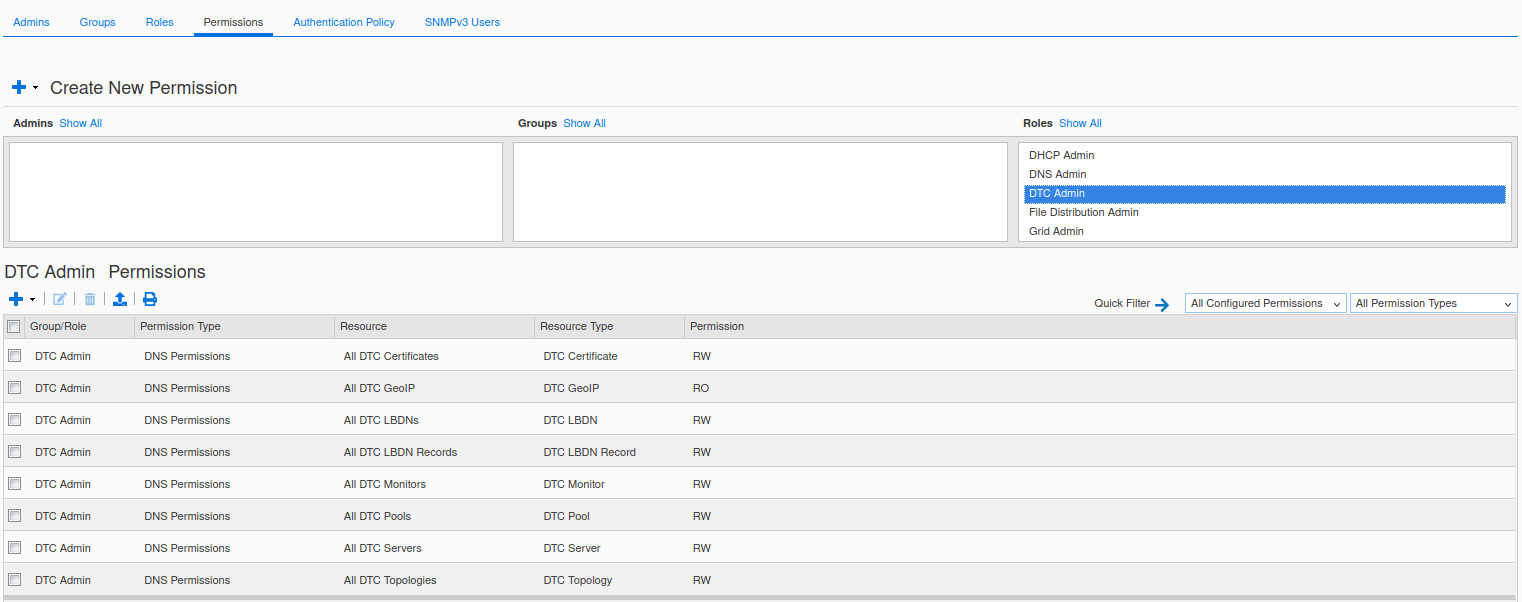The height and width of the screenshot is (602, 1522).
Task: Click the trash delete icon in toolbar
Action: tap(90, 299)
